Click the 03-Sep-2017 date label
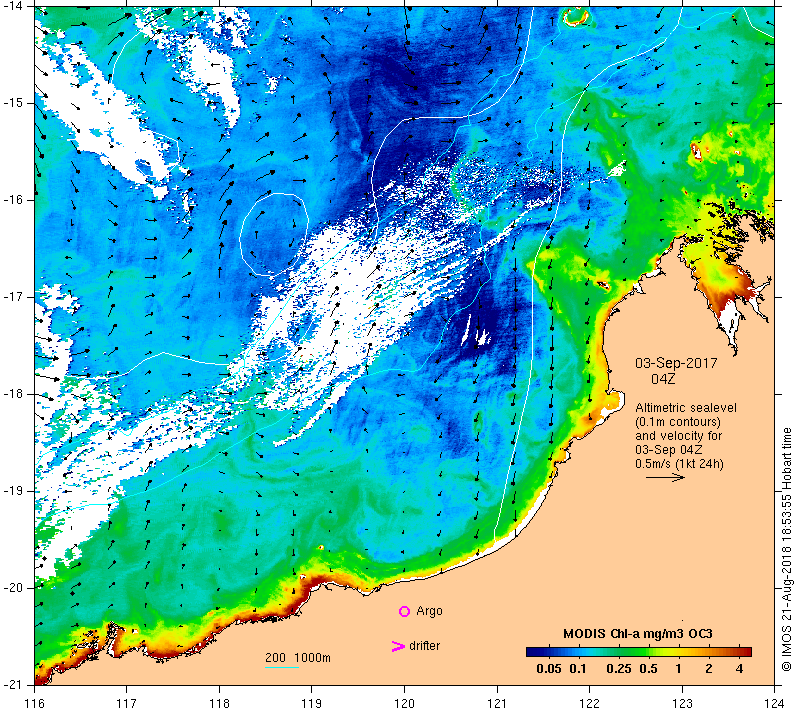800x710 pixels. pyautogui.click(x=676, y=363)
